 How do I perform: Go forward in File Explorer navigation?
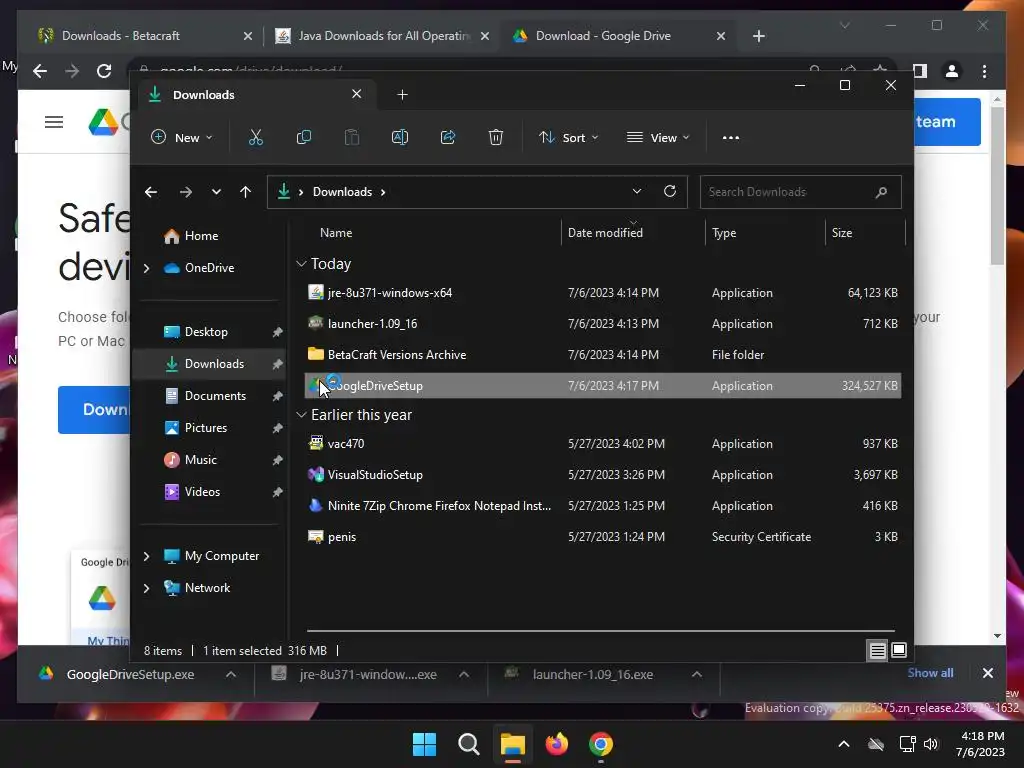pyautogui.click(x=185, y=192)
